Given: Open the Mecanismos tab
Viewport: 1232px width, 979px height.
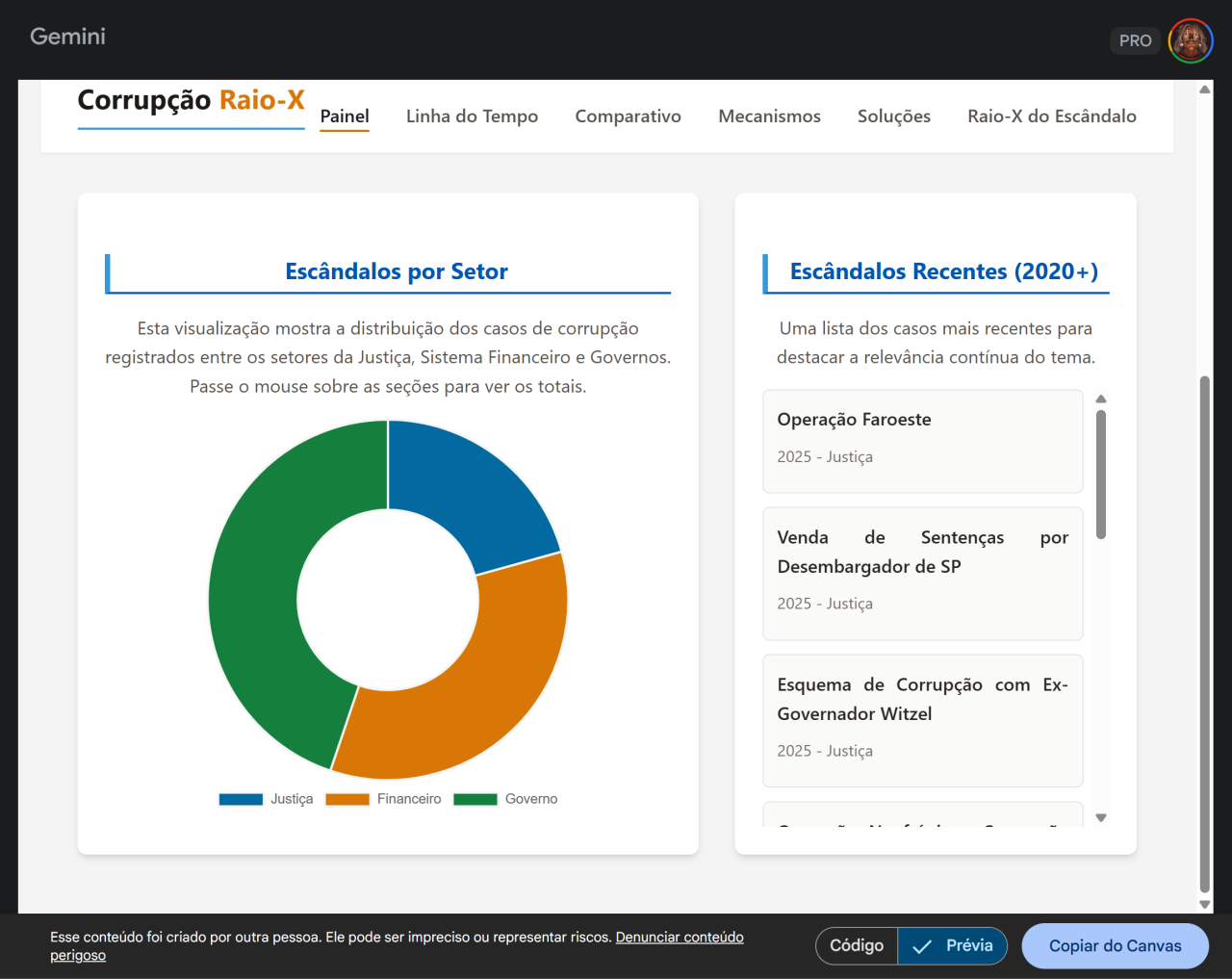Looking at the screenshot, I should pos(769,116).
